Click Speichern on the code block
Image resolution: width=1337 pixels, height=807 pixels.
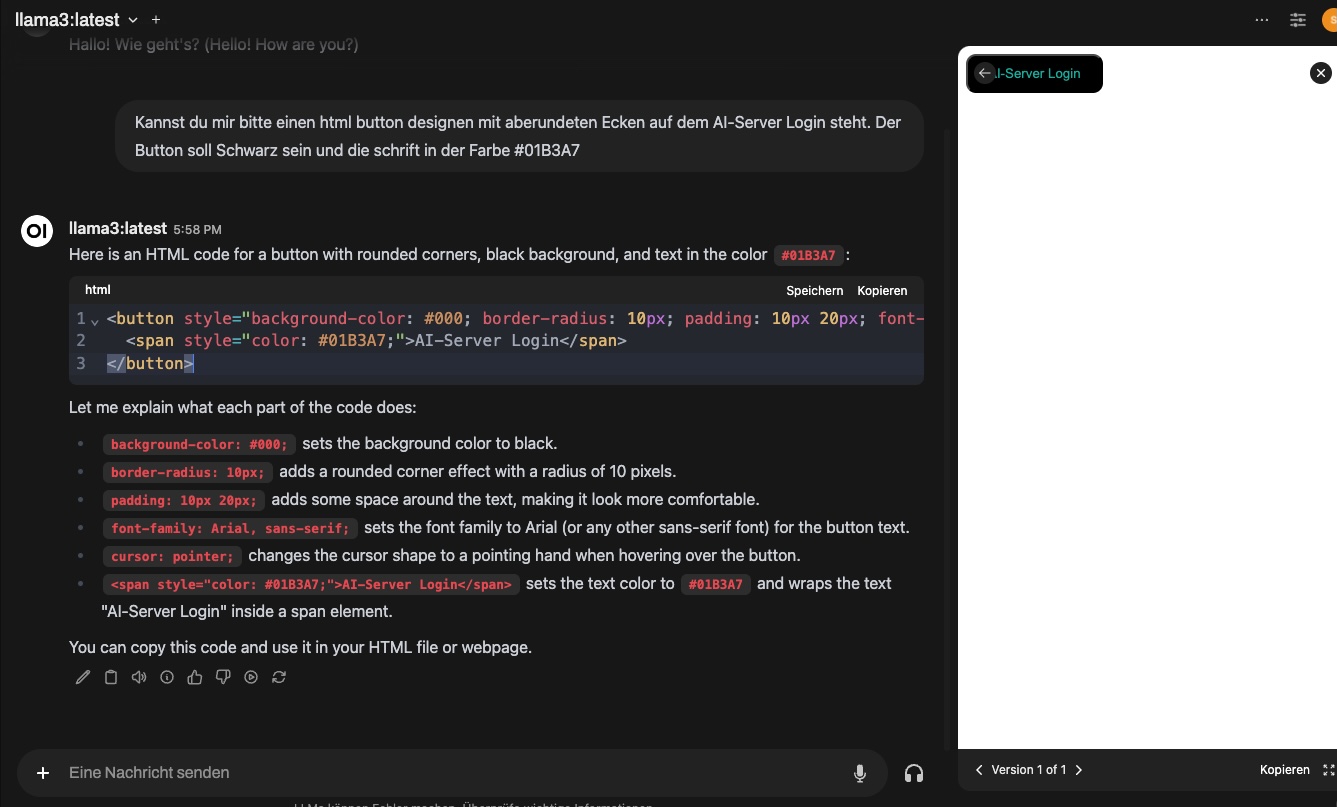pyautogui.click(x=814, y=290)
